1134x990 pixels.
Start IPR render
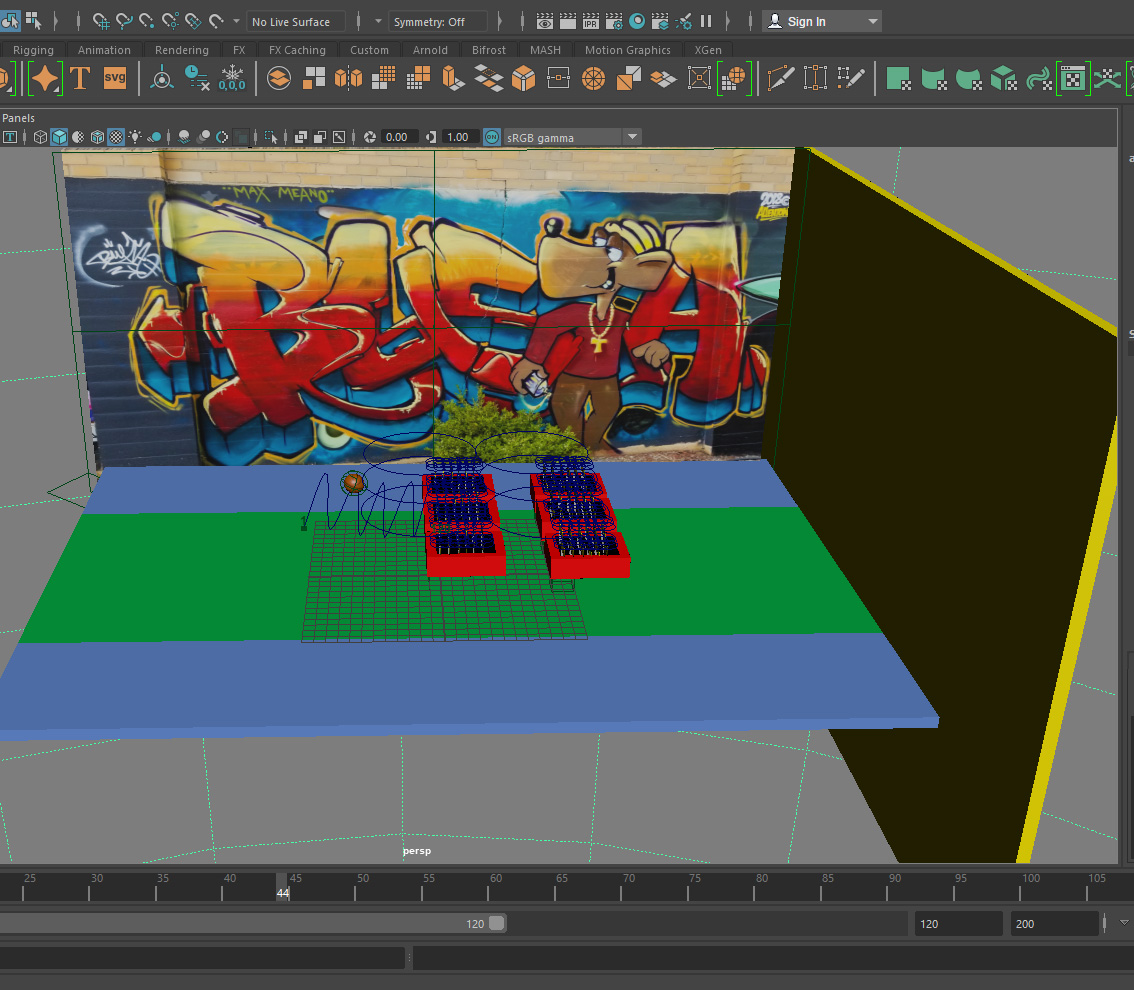591,22
